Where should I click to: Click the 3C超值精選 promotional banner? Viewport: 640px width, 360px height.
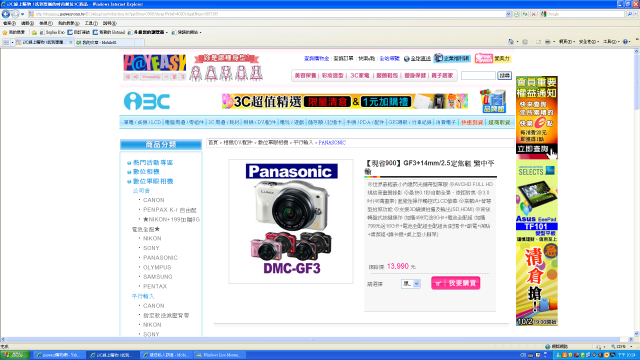(x=345, y=101)
